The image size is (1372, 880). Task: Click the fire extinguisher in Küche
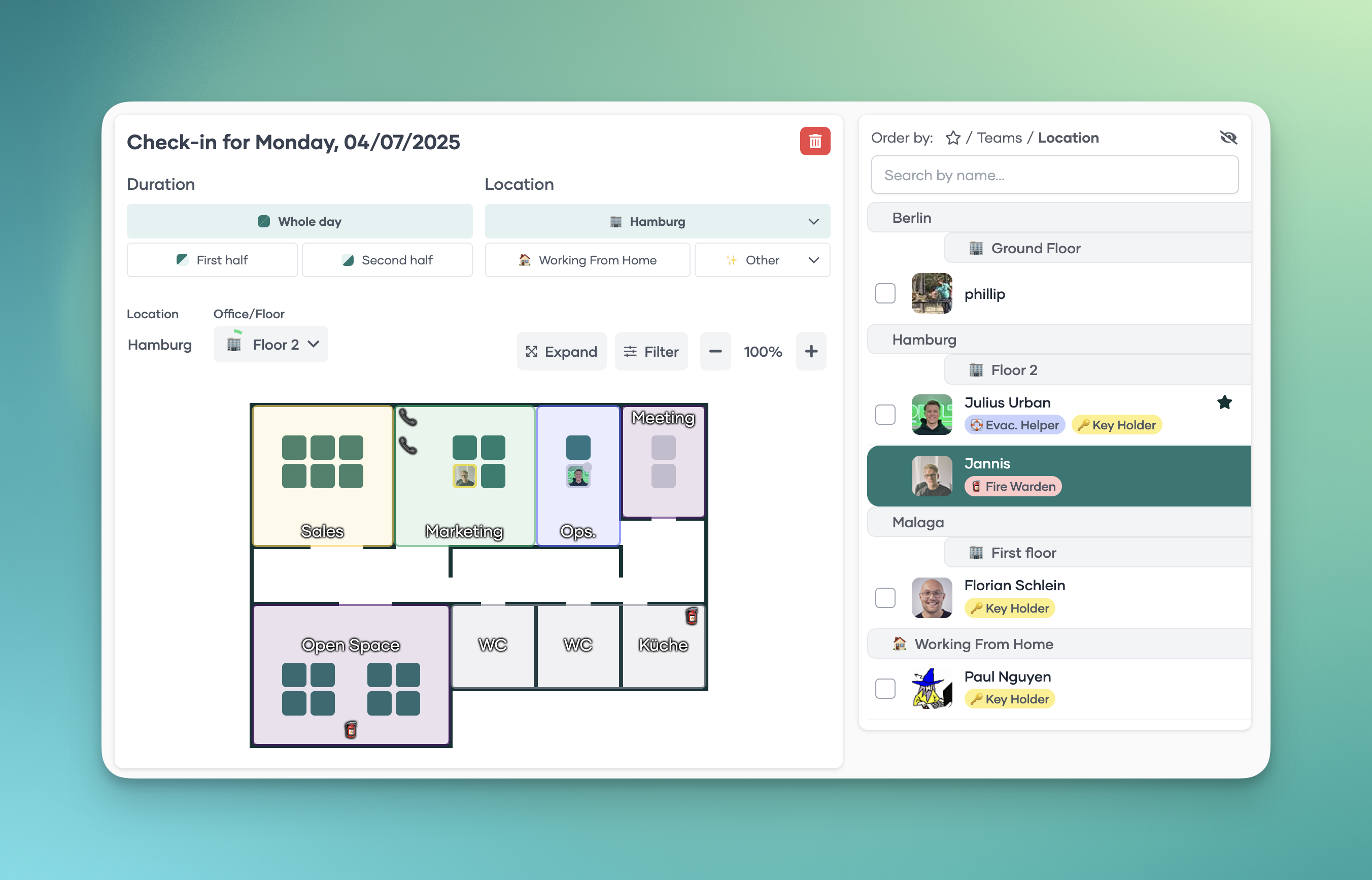(x=691, y=616)
